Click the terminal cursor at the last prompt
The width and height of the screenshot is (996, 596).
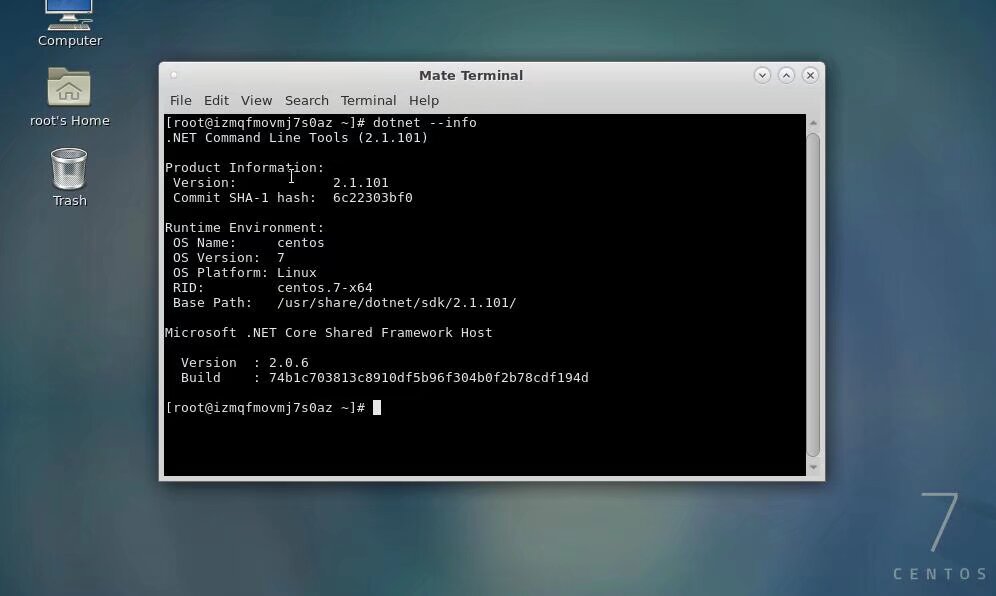point(377,408)
